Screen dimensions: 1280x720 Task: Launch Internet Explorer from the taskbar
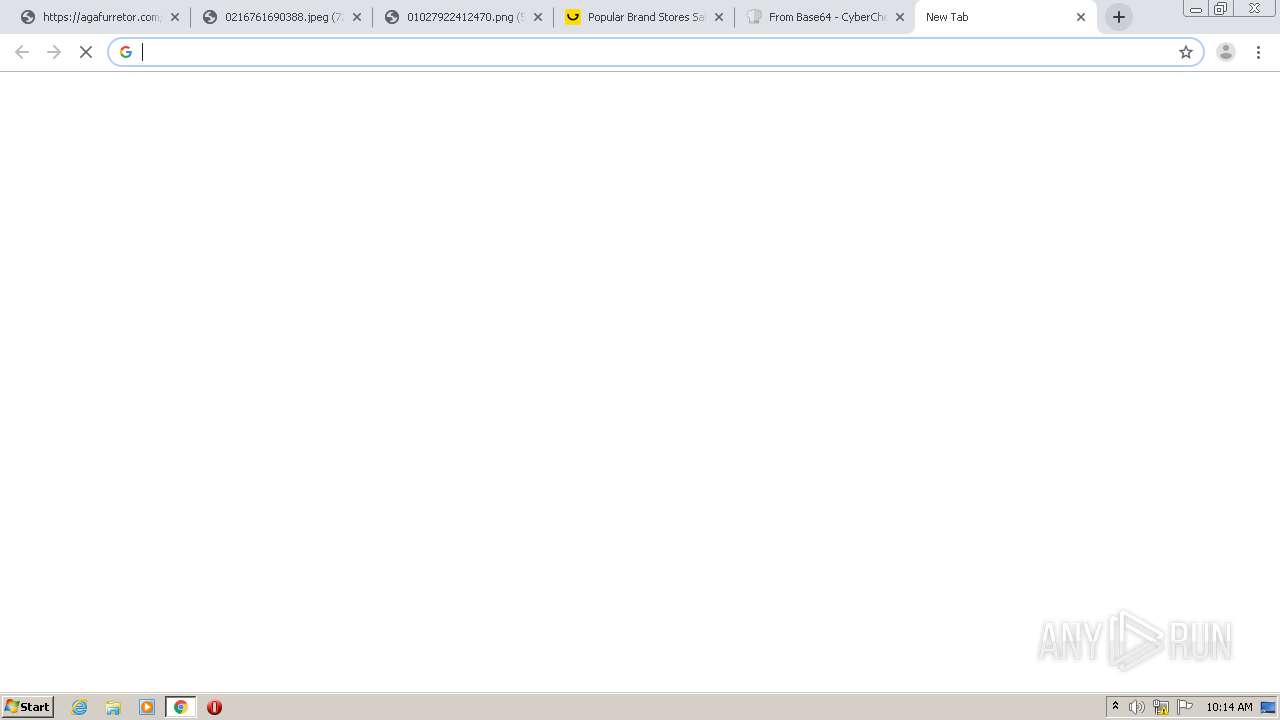[80, 707]
